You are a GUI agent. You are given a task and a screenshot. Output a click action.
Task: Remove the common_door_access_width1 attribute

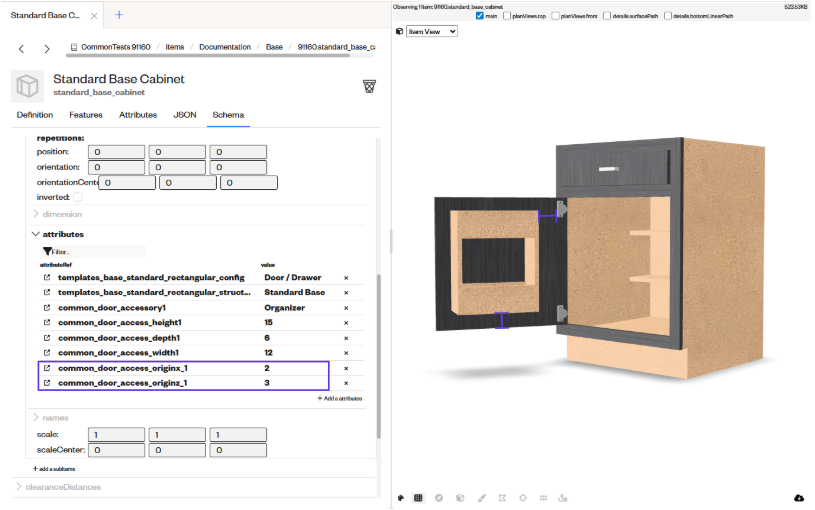pos(346,353)
